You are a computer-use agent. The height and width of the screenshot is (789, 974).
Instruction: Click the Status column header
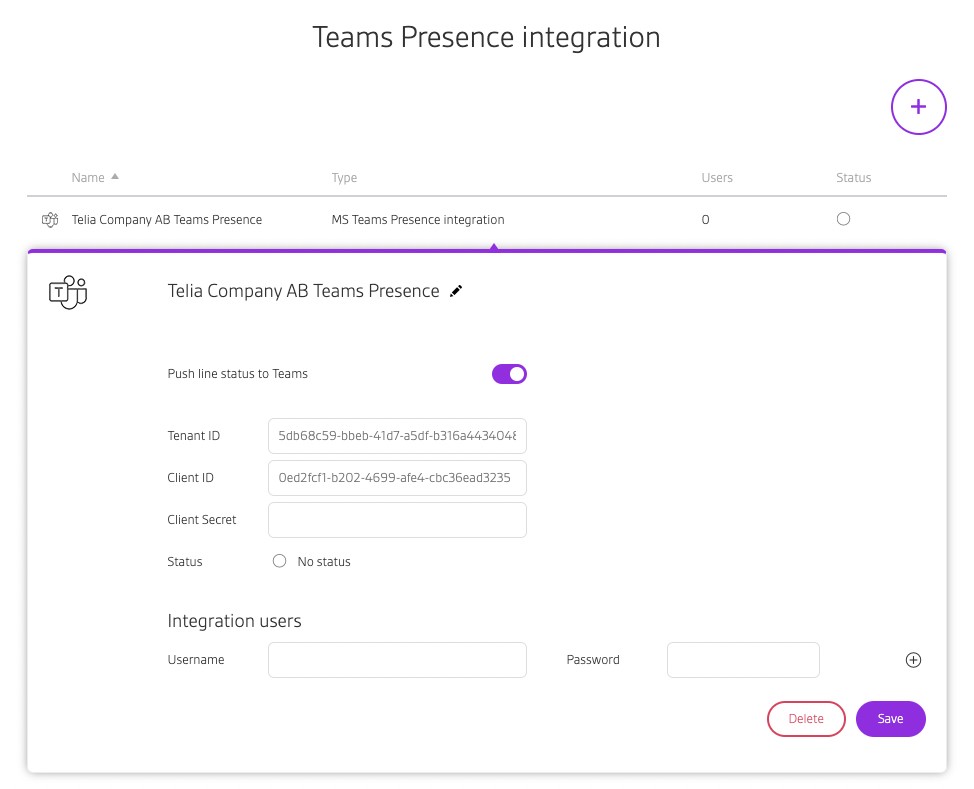(853, 178)
